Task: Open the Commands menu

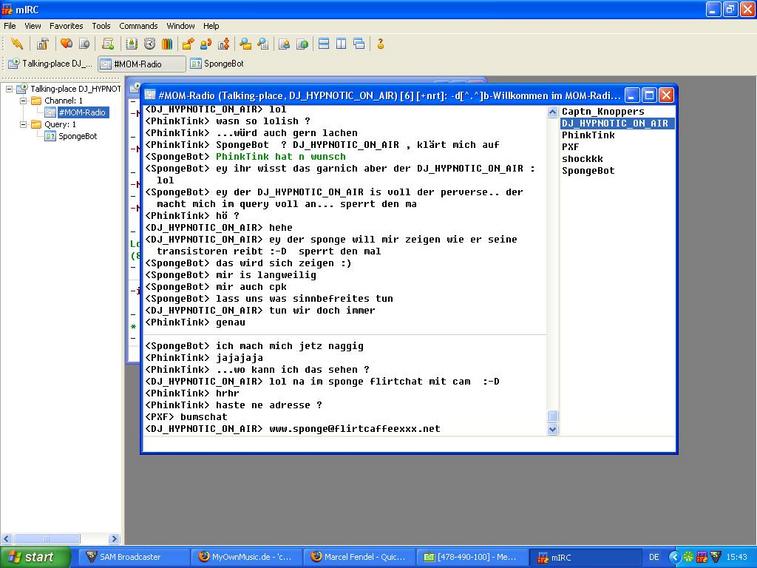Action: pyautogui.click(x=138, y=25)
